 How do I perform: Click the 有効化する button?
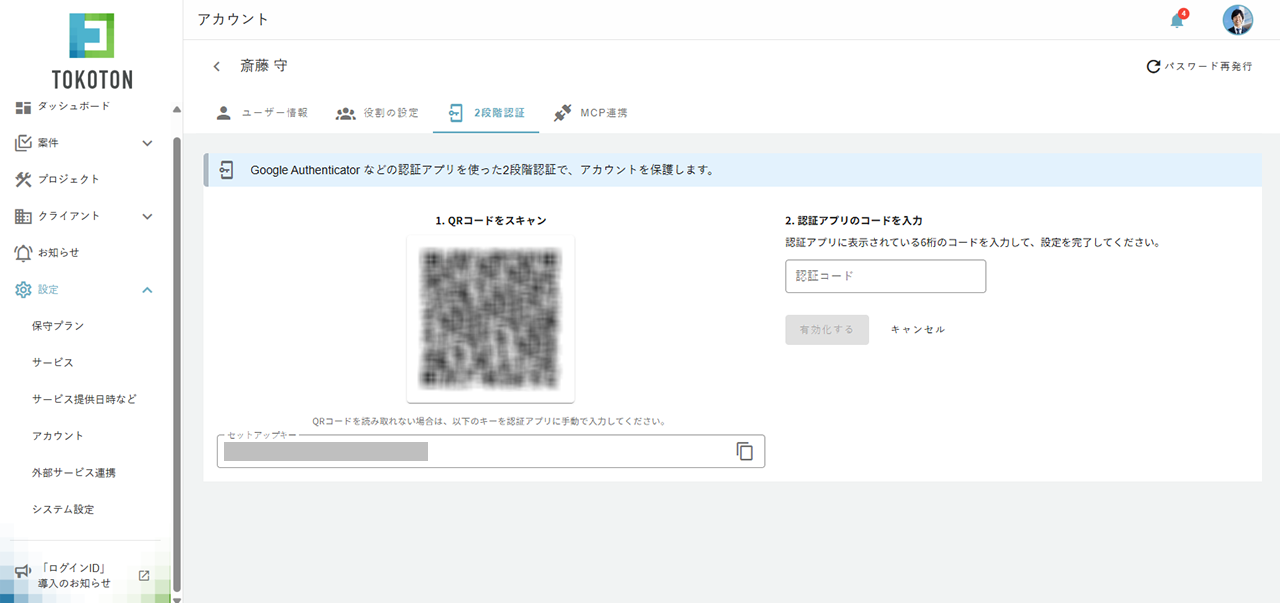point(827,330)
